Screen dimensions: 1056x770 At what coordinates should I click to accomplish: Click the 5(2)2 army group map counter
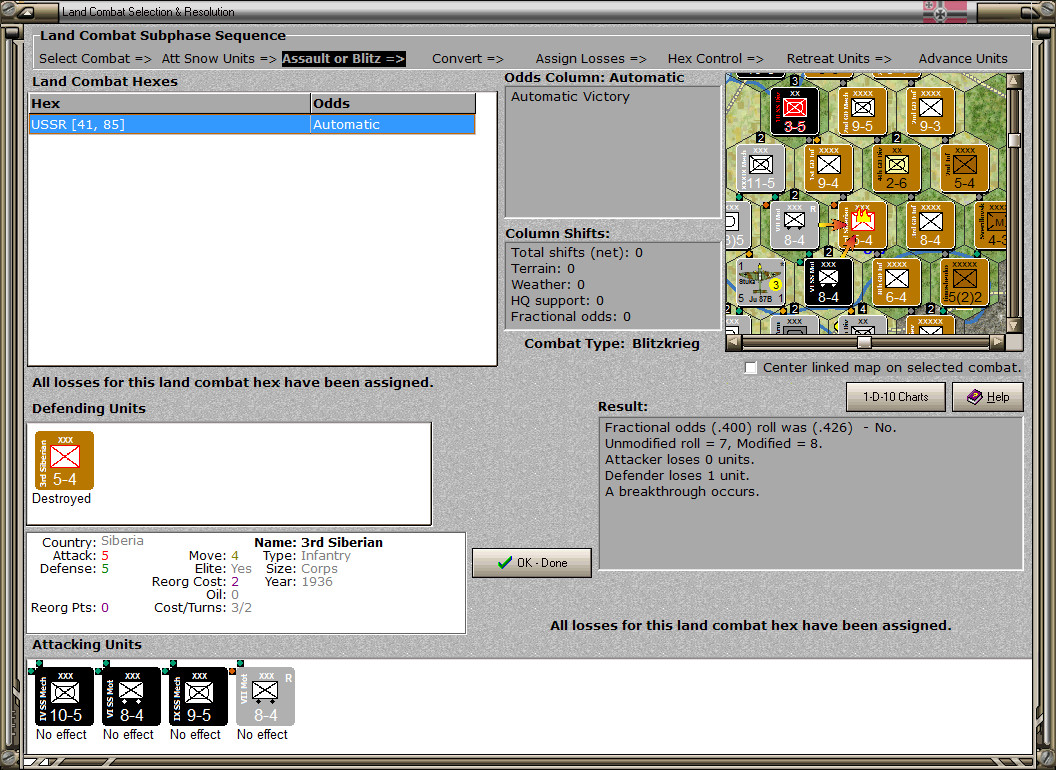[x=964, y=282]
